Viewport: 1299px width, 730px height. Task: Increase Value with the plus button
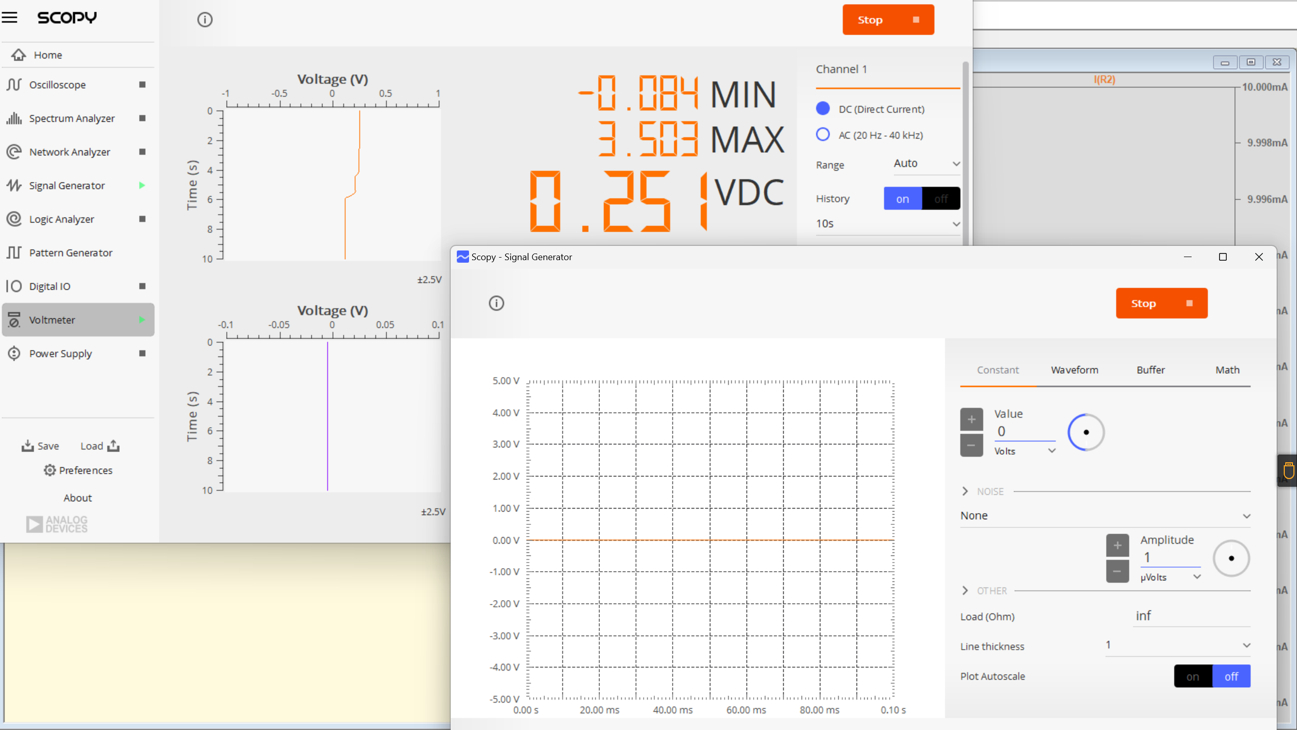tap(971, 419)
